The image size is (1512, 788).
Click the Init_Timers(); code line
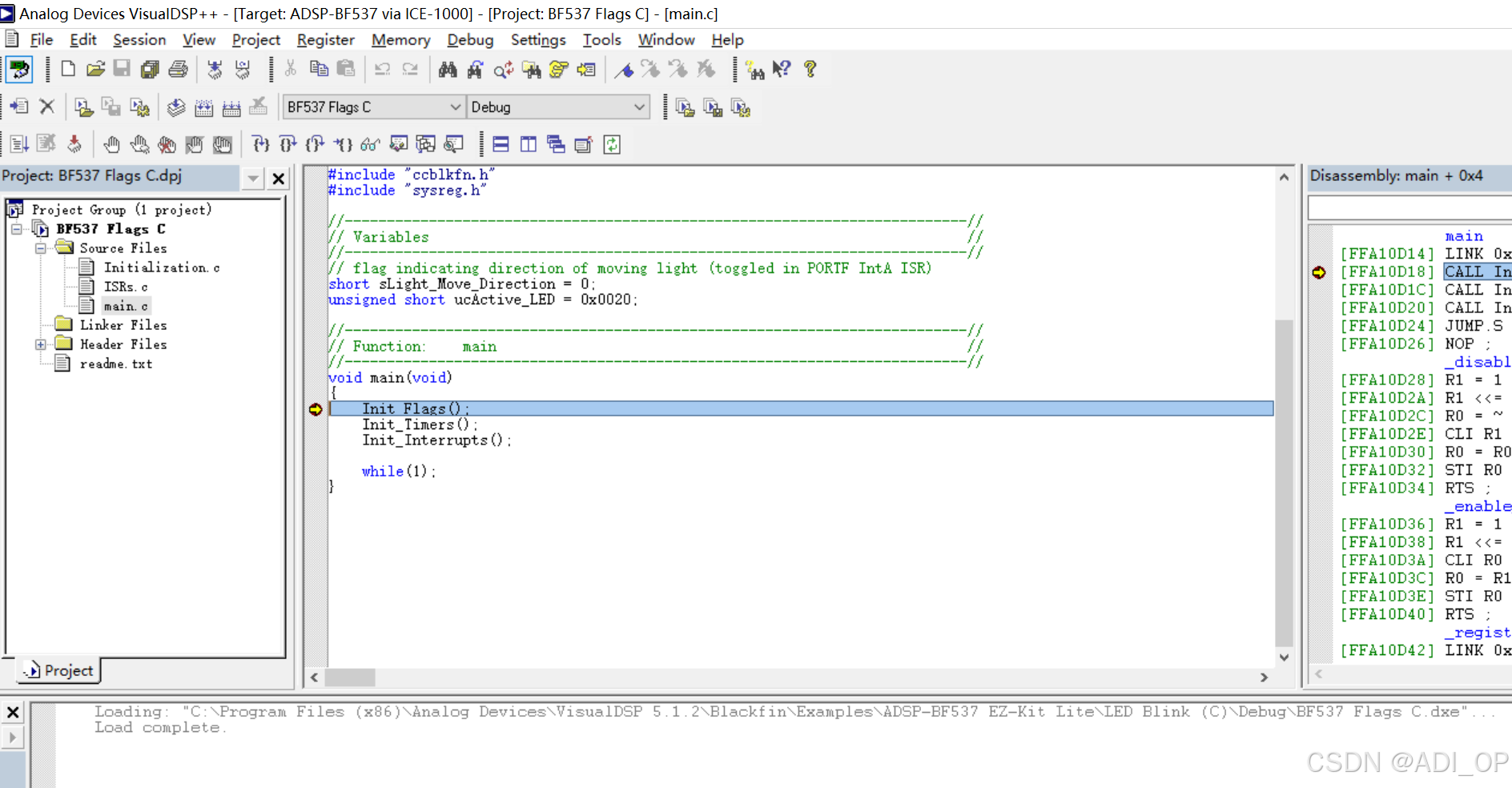point(420,424)
